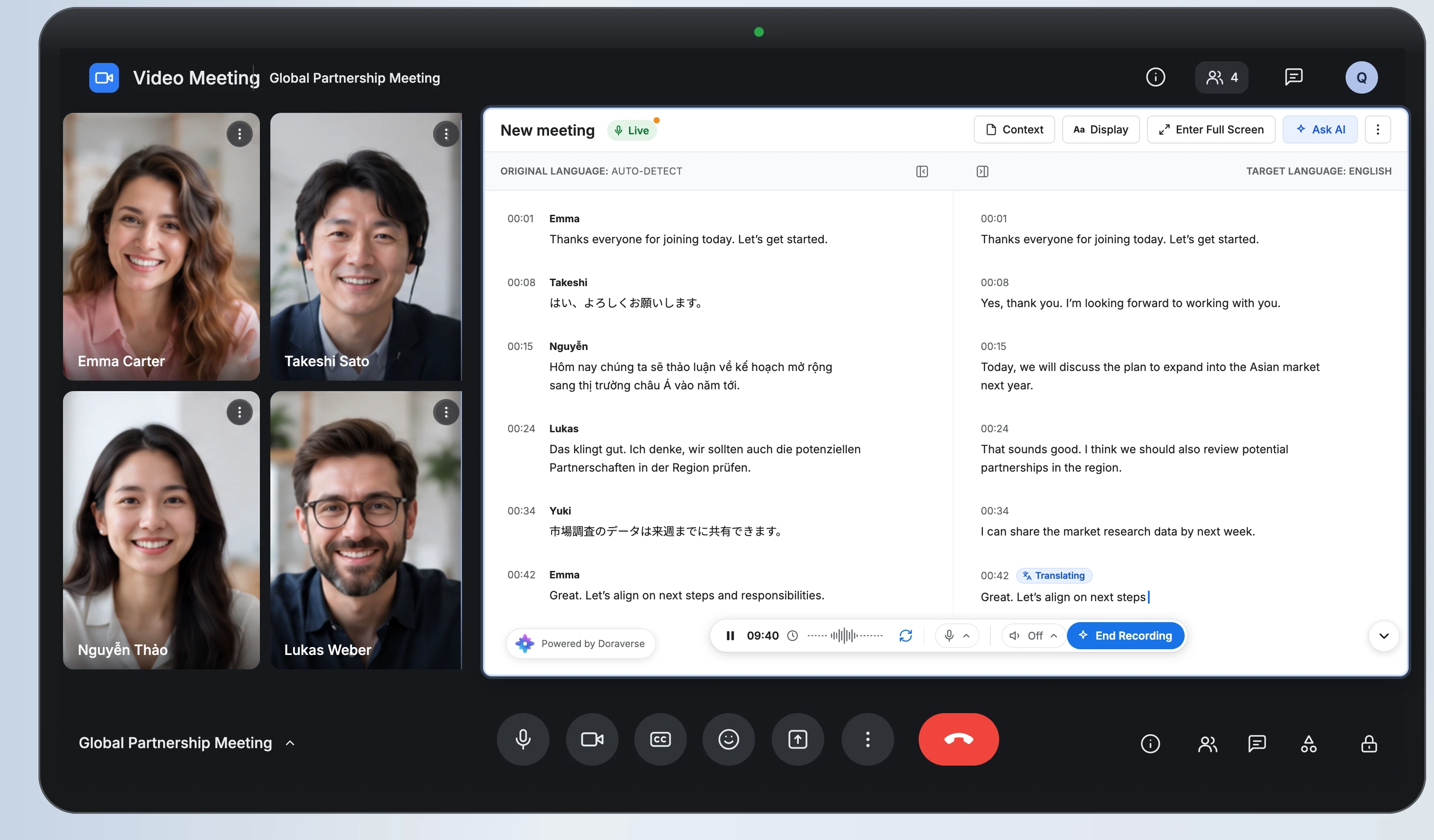Open chat panel in bottom-right bar
1434x840 pixels.
tap(1256, 744)
